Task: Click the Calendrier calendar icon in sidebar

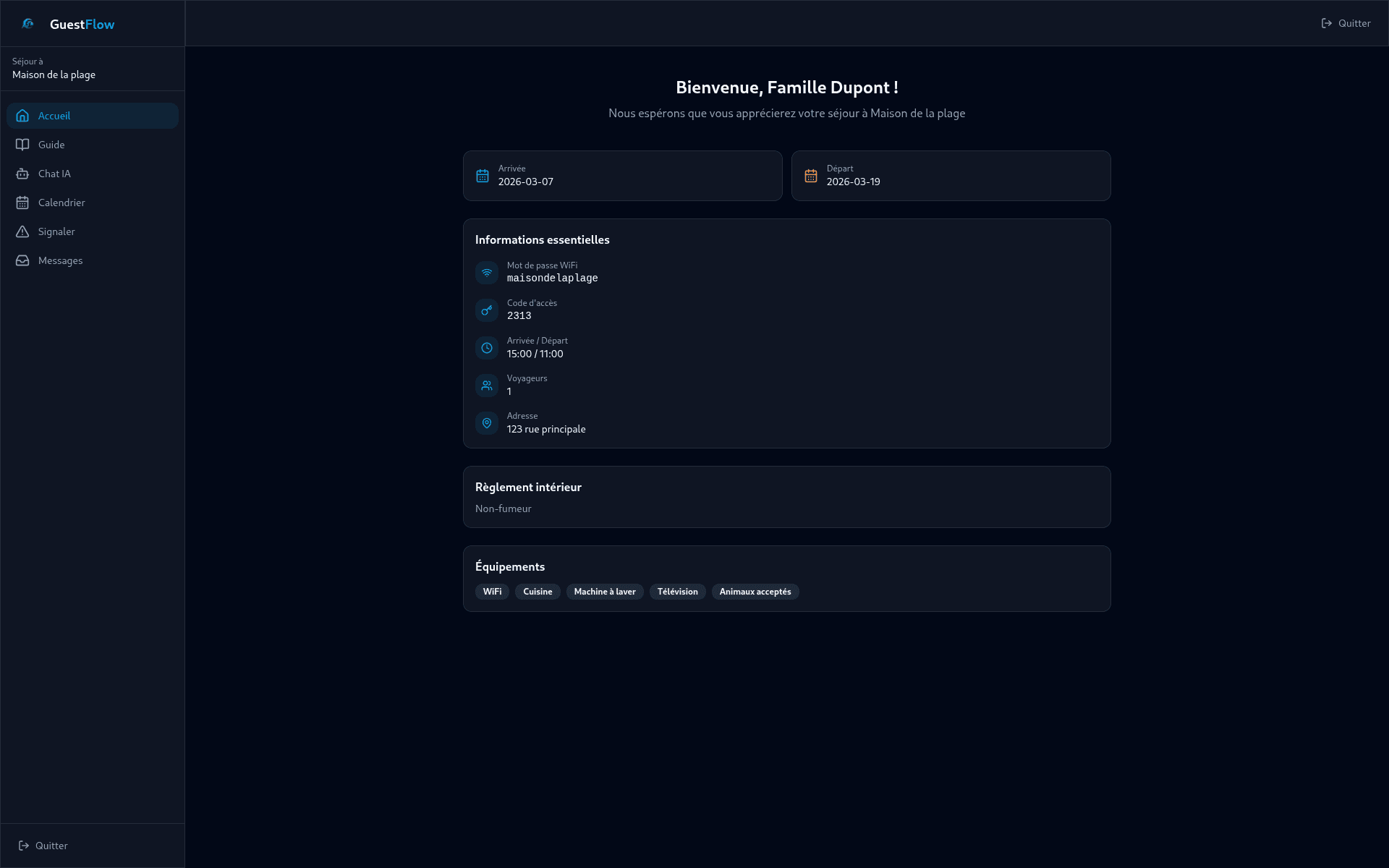Action: tap(22, 203)
